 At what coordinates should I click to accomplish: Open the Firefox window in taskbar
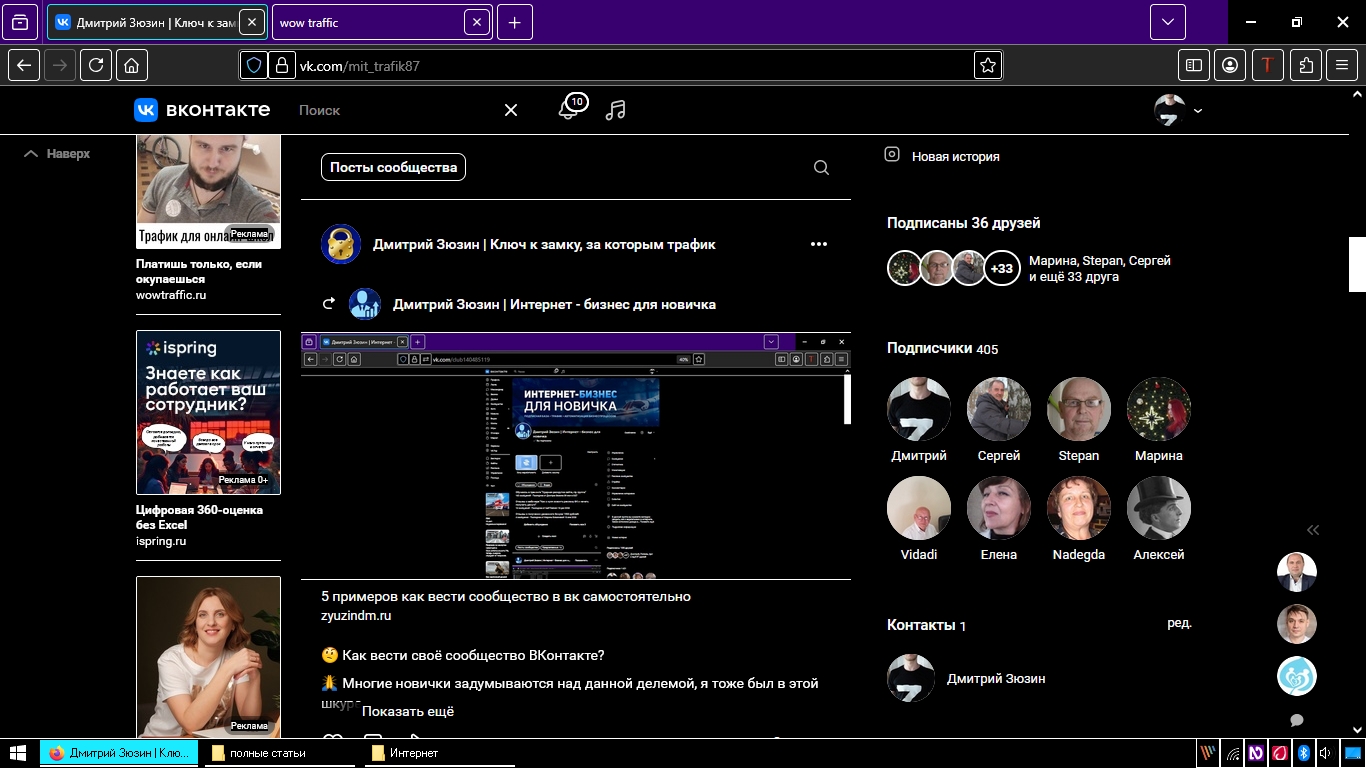(x=119, y=753)
